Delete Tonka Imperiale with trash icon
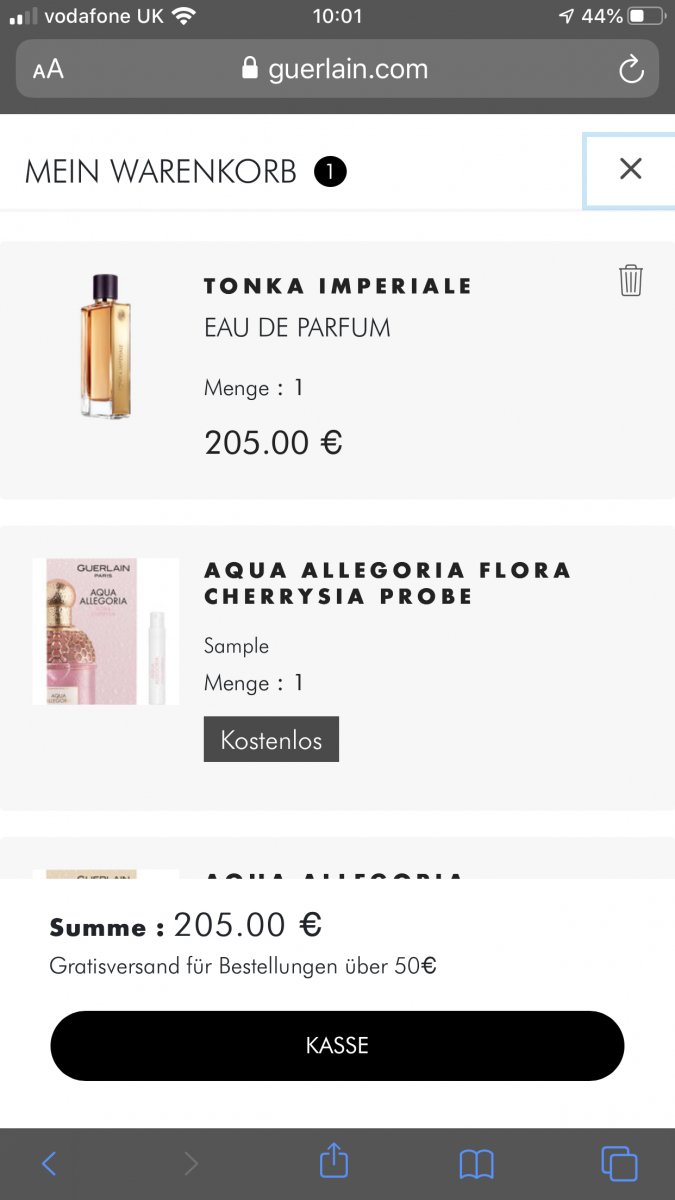Screen dimensions: 675x1200 (630, 280)
